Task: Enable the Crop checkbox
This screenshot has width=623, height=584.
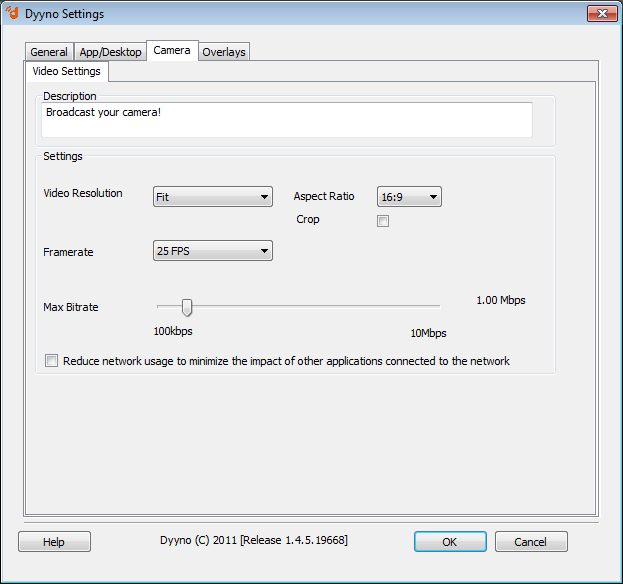Action: [x=383, y=221]
